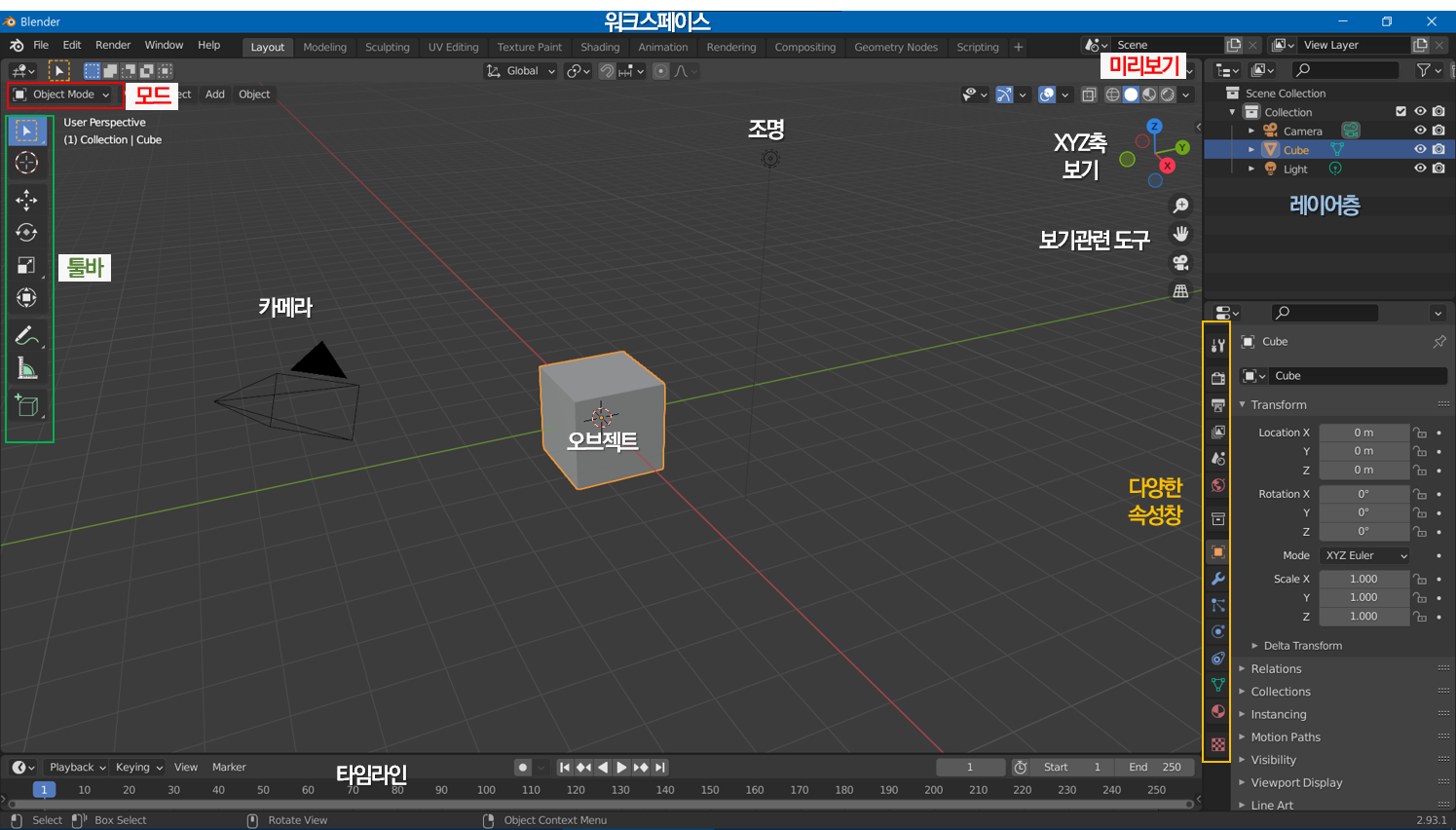Toggle lock on Location X
1456x830 pixels.
click(x=1420, y=433)
